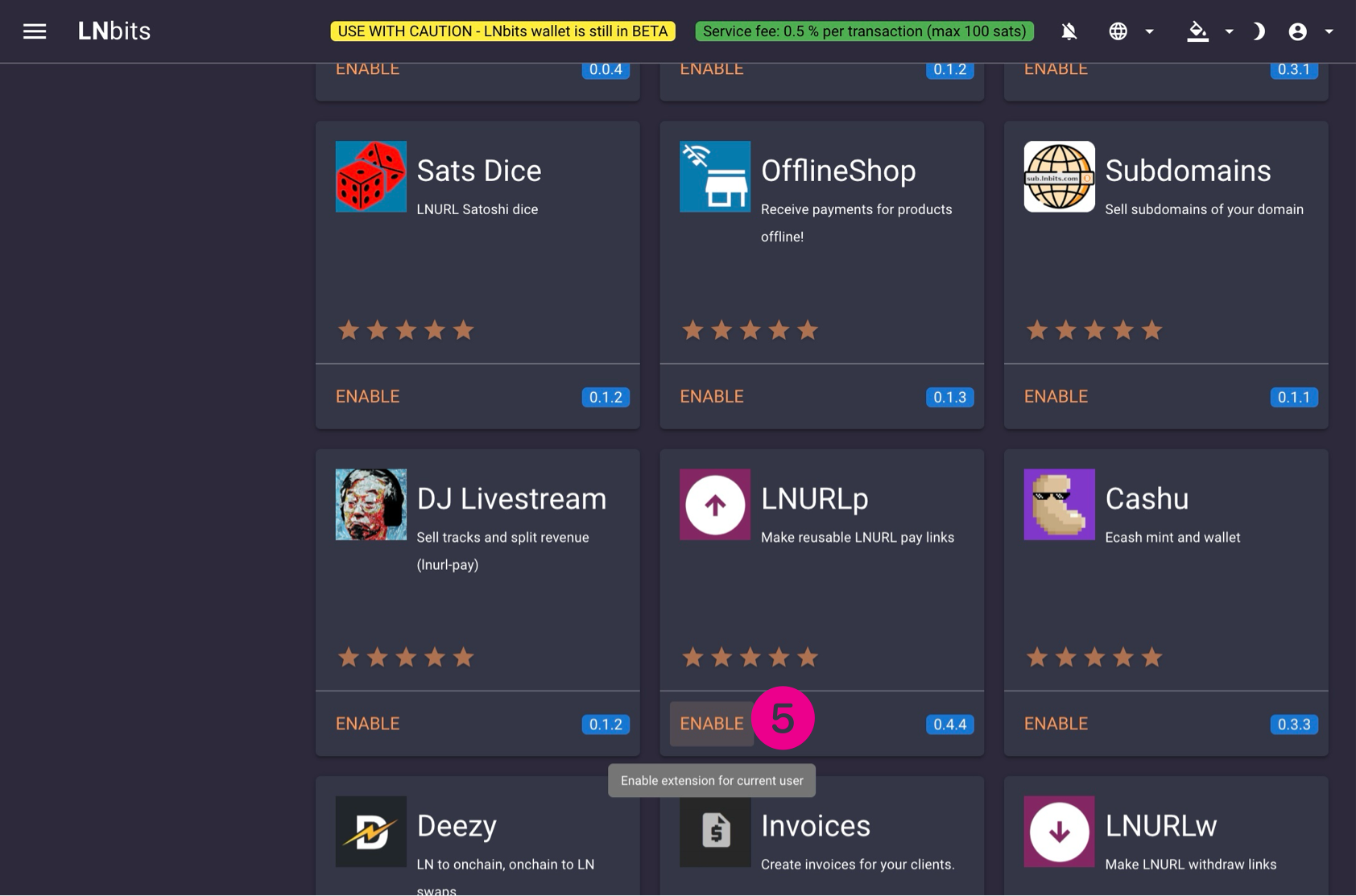Click the LNbits logo home link
This screenshot has height=896, width=1356.
(114, 31)
